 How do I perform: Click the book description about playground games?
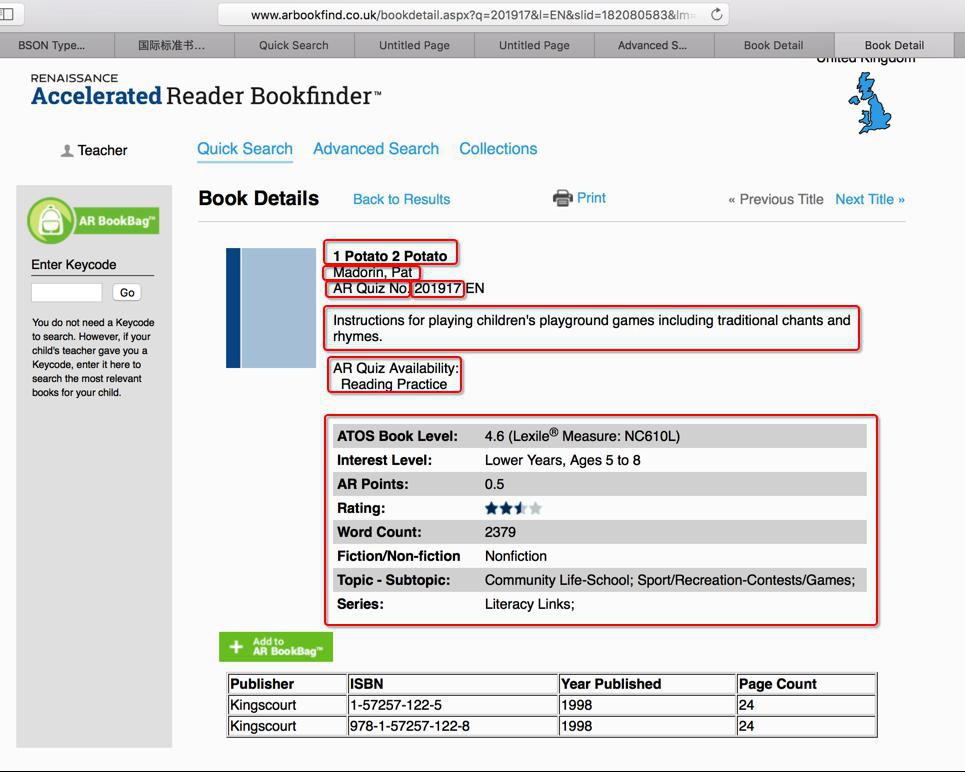pyautogui.click(x=591, y=328)
